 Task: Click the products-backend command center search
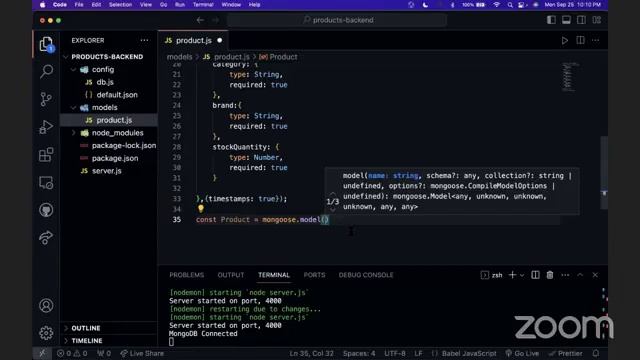(x=337, y=20)
